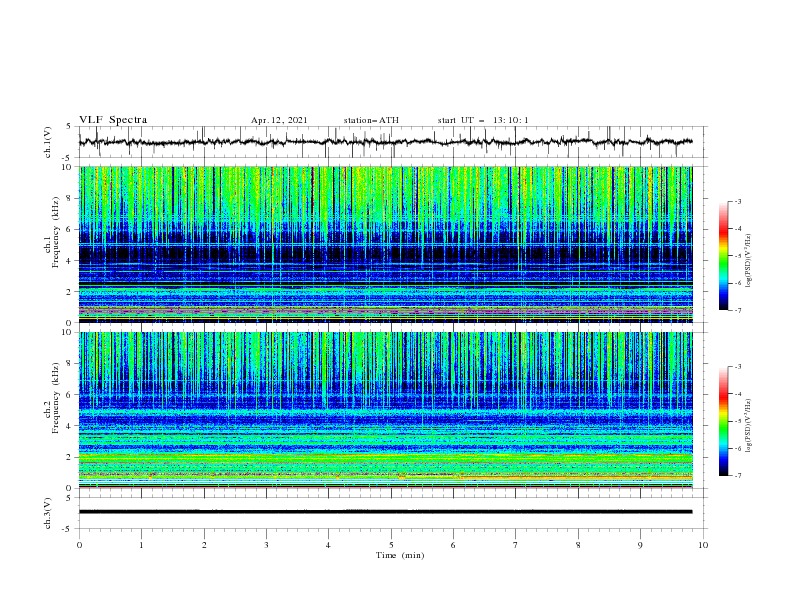Click the time axis tick label "3"

(x=266, y=545)
